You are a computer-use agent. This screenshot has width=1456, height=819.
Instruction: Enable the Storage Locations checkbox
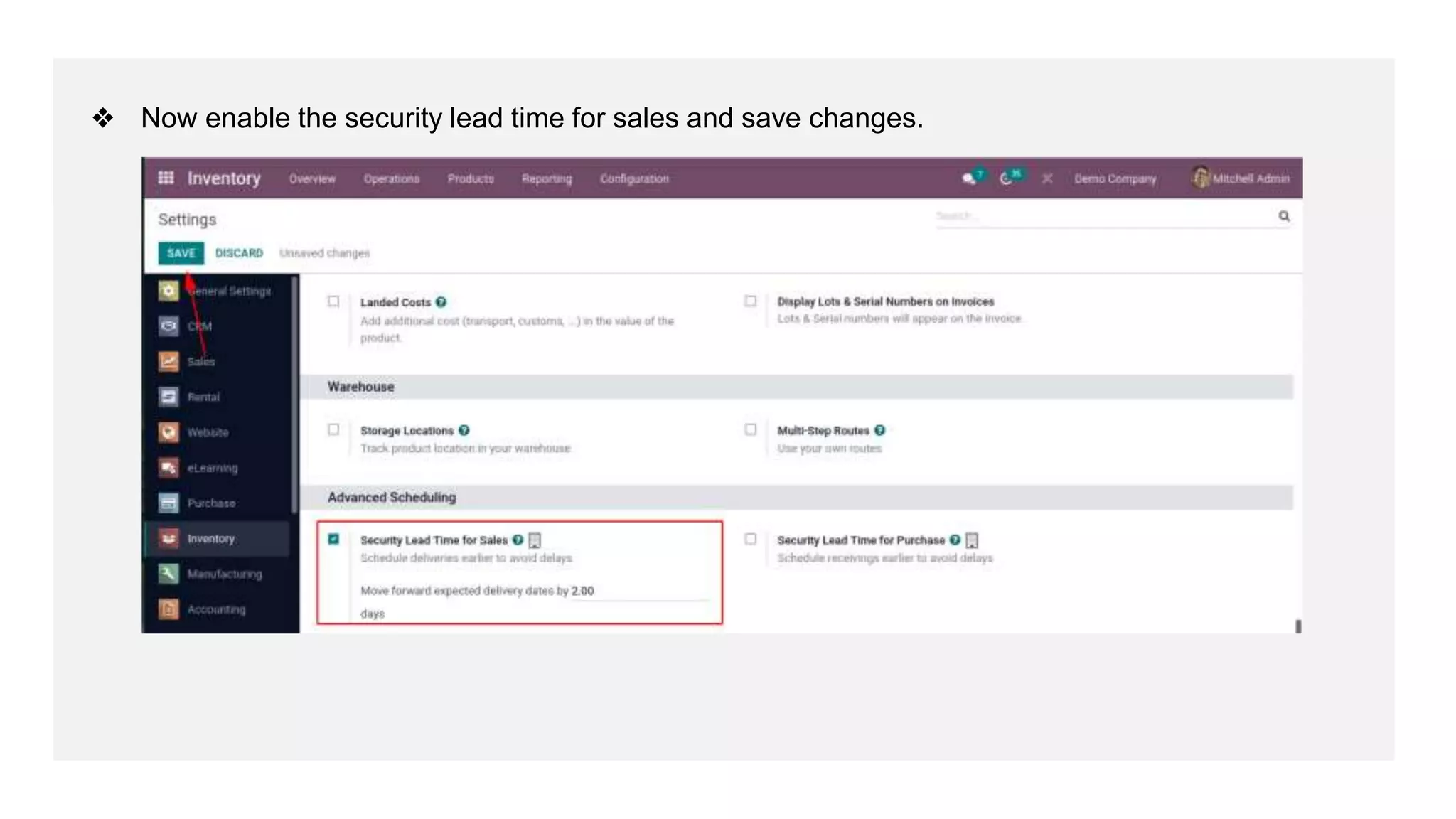click(333, 429)
